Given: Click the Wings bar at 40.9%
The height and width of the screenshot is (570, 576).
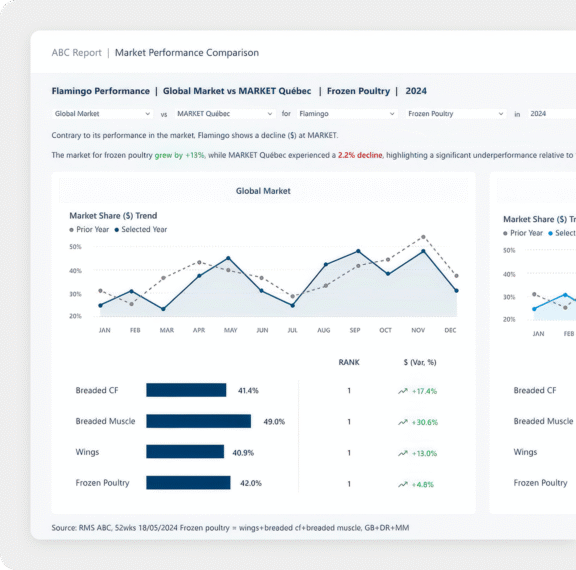Looking at the screenshot, I should [185, 452].
